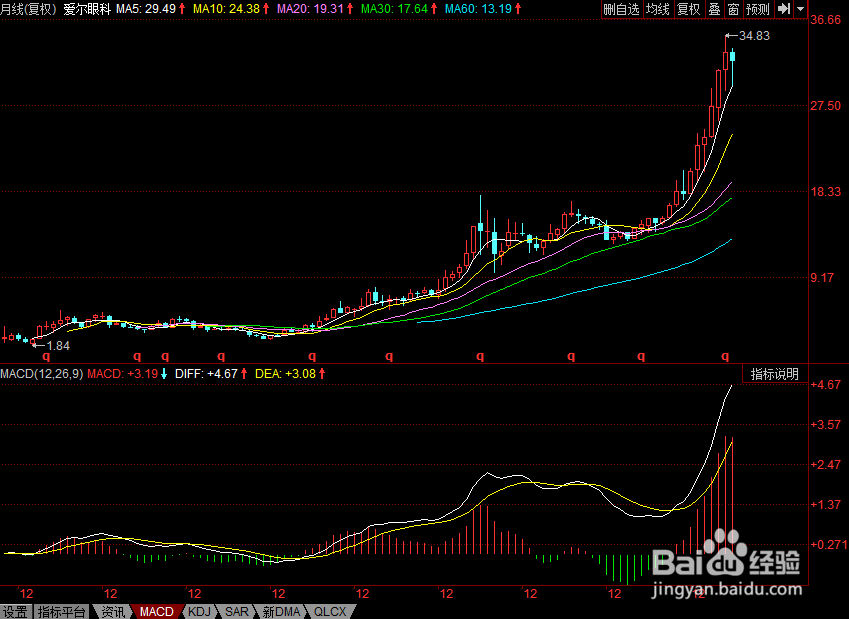Click the DIFF: +4.67 value
The image size is (849, 619).
pos(206,374)
